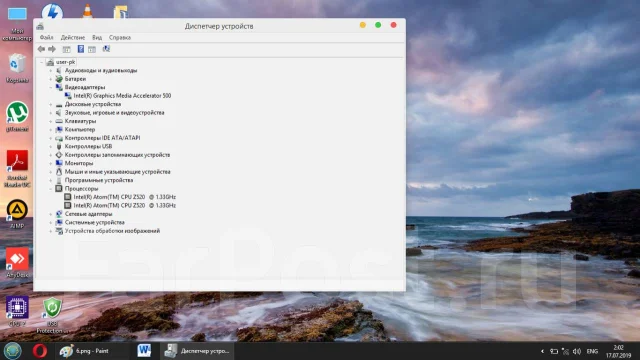
Task: Launch the AIMP desktop shortcut
Action: pyautogui.click(x=17, y=213)
